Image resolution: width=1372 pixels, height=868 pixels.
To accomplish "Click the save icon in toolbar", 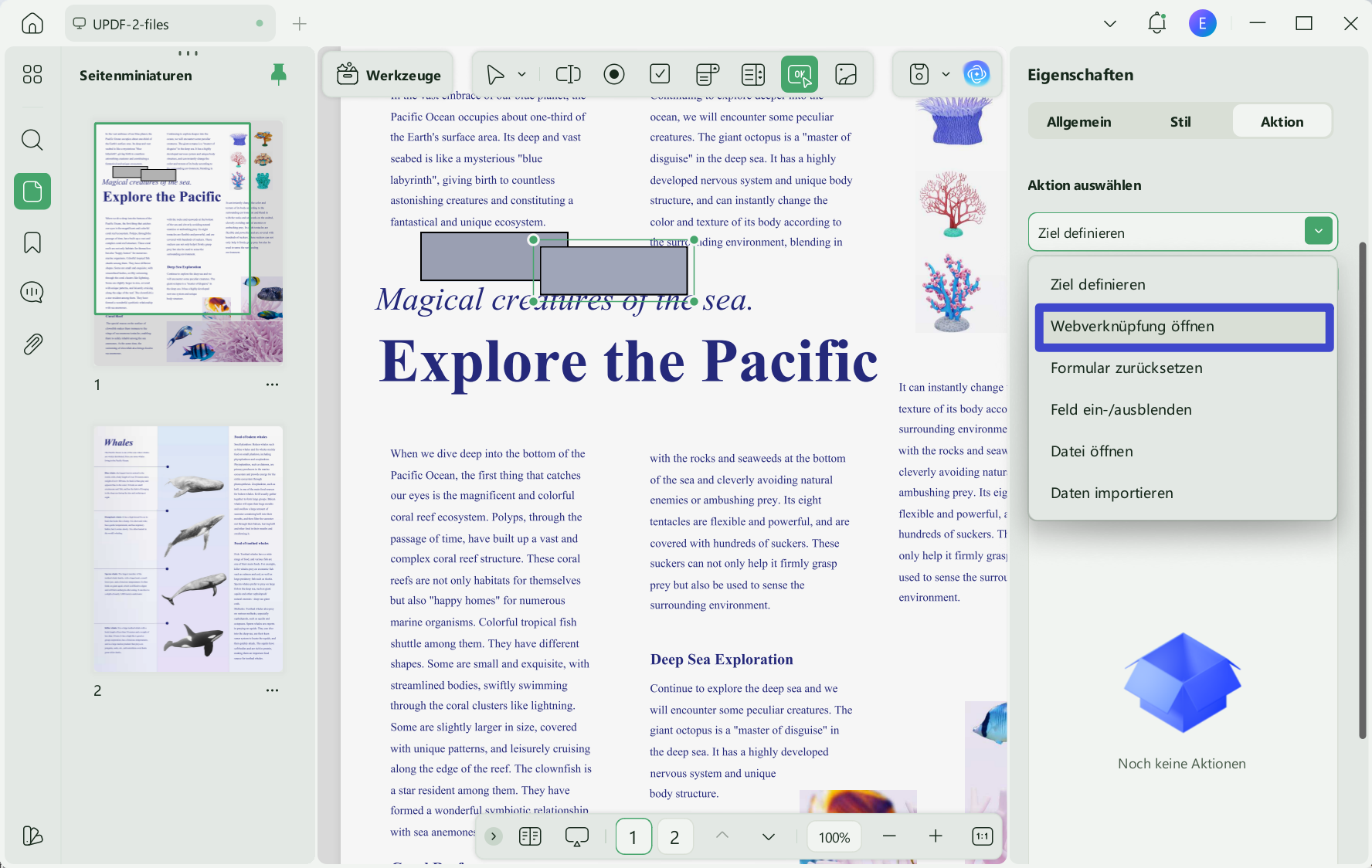I will (919, 74).
